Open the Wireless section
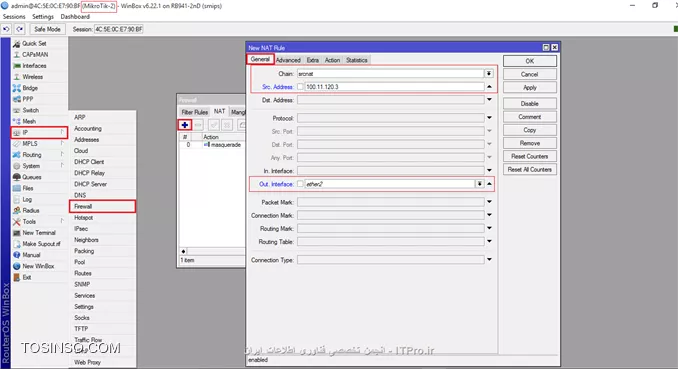The image size is (678, 369). 32,77
